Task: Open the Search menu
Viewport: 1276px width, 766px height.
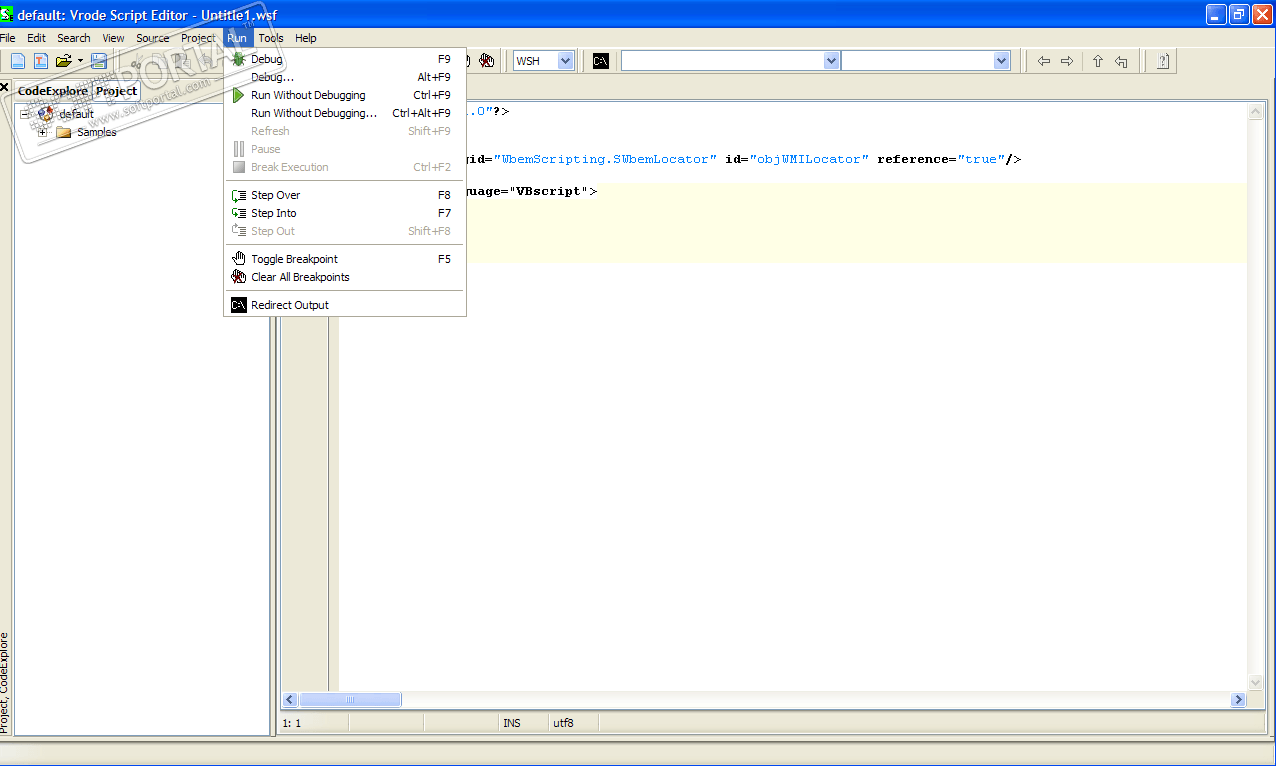Action: (74, 38)
